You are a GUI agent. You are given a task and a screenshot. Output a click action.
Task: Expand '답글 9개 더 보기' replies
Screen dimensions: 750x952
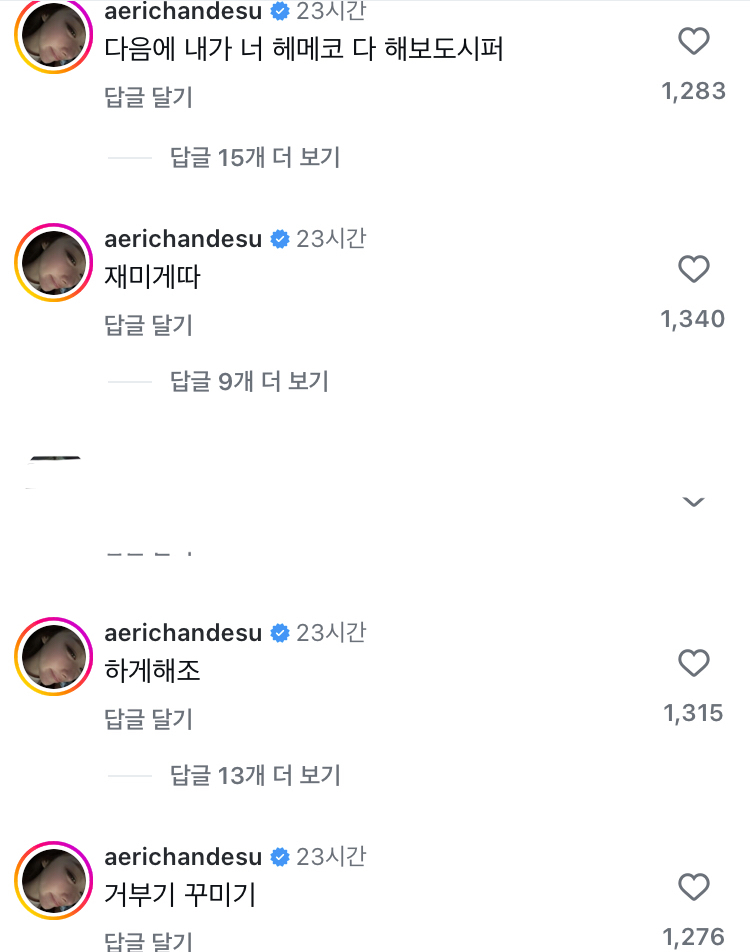click(249, 381)
